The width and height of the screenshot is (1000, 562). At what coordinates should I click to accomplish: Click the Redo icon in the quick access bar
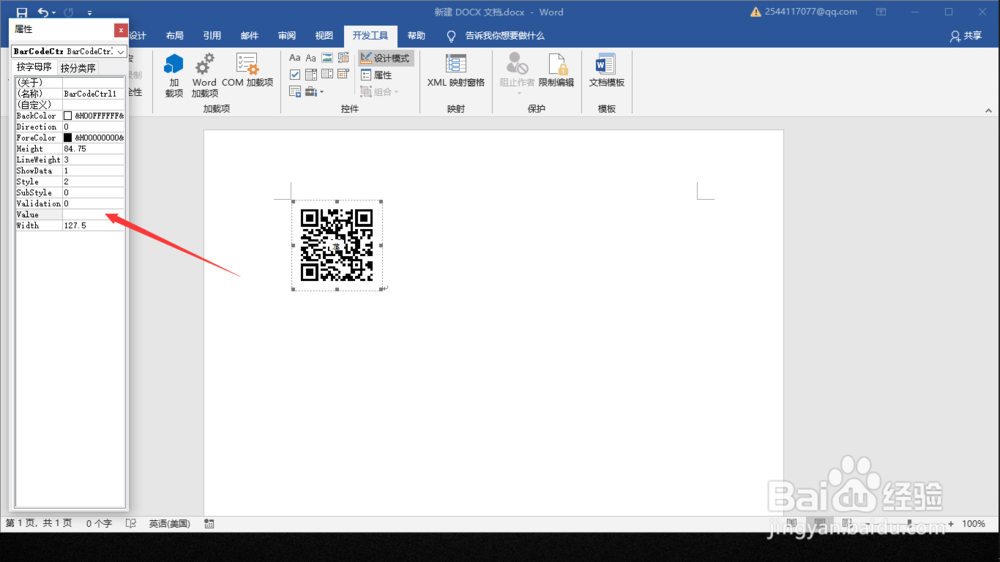tap(69, 12)
